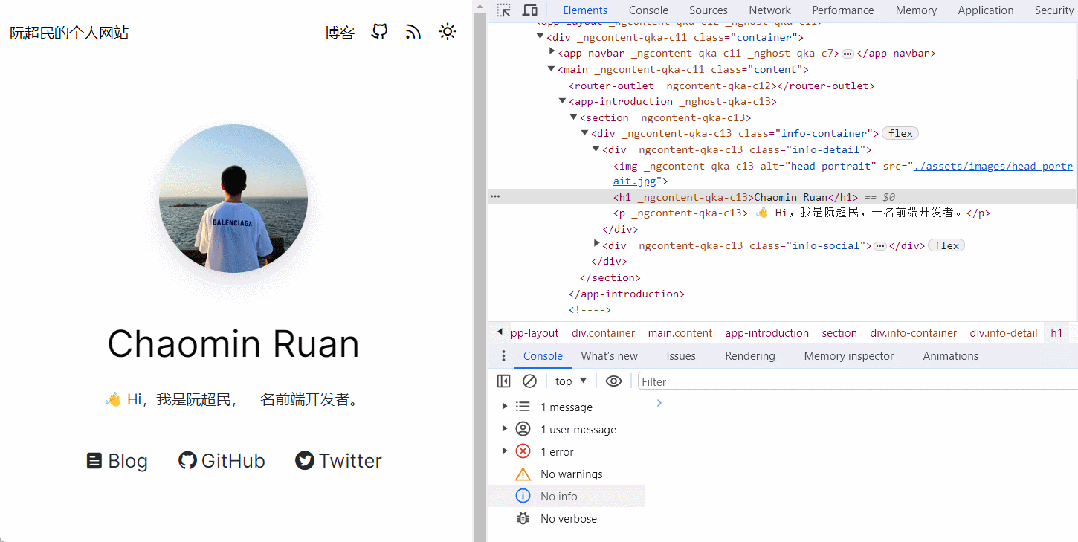Open the Animations drawer tab
The height and width of the screenshot is (542, 1078).
[x=950, y=356]
